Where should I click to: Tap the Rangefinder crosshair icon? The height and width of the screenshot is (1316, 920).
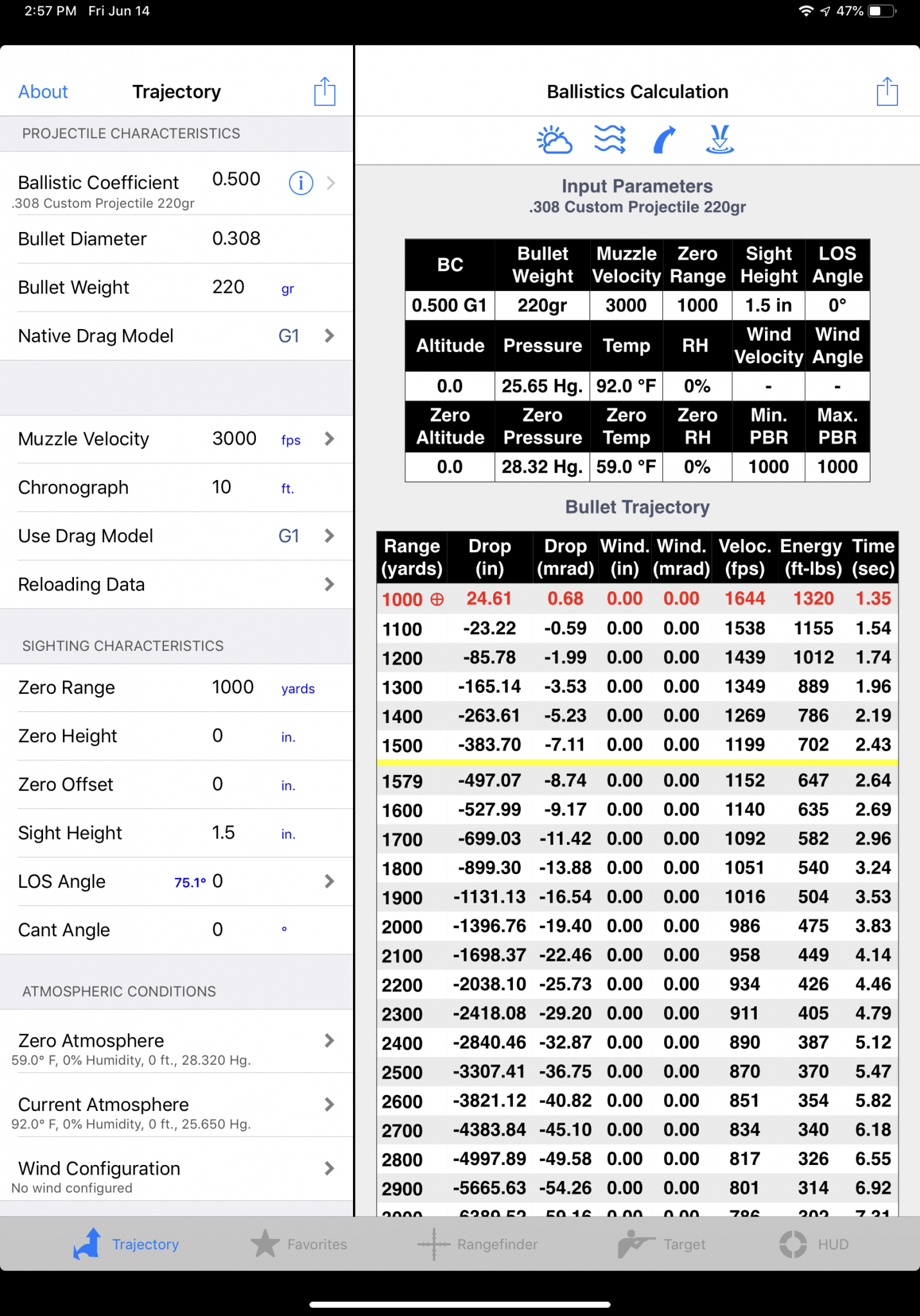point(433,1244)
